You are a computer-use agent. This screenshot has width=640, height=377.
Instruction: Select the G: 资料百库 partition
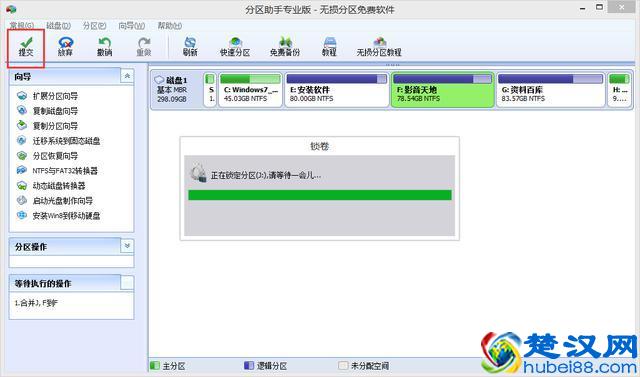[x=551, y=90]
